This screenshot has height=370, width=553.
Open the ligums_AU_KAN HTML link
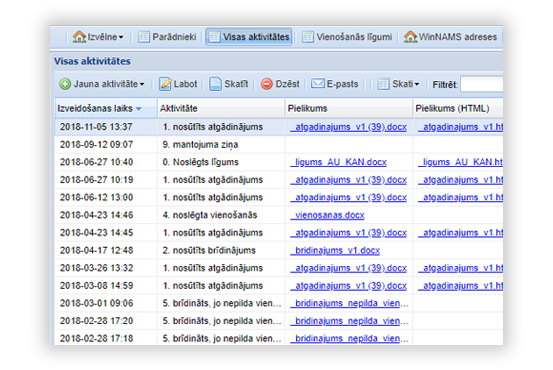click(461, 162)
